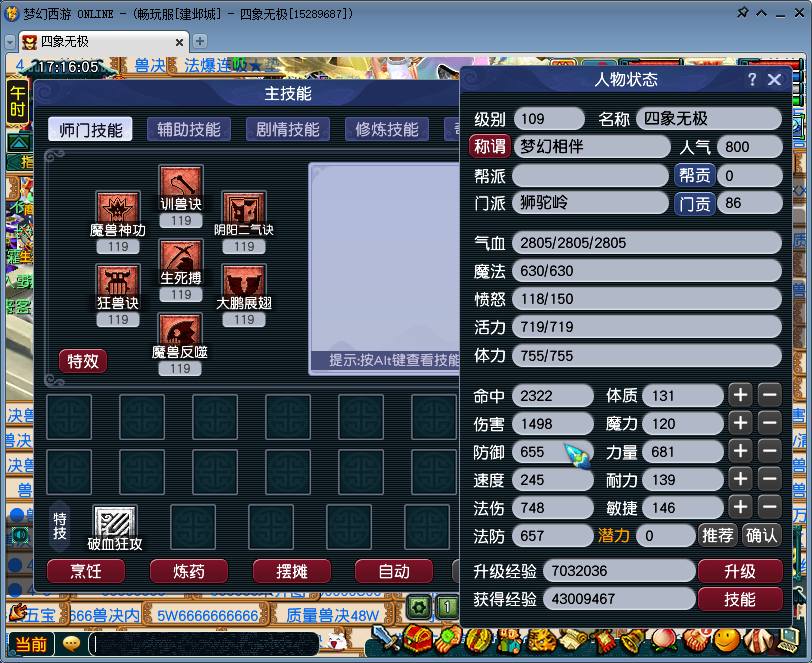812x663 pixels.
Task: Switch to 修炼技能 tab
Action: pos(387,129)
